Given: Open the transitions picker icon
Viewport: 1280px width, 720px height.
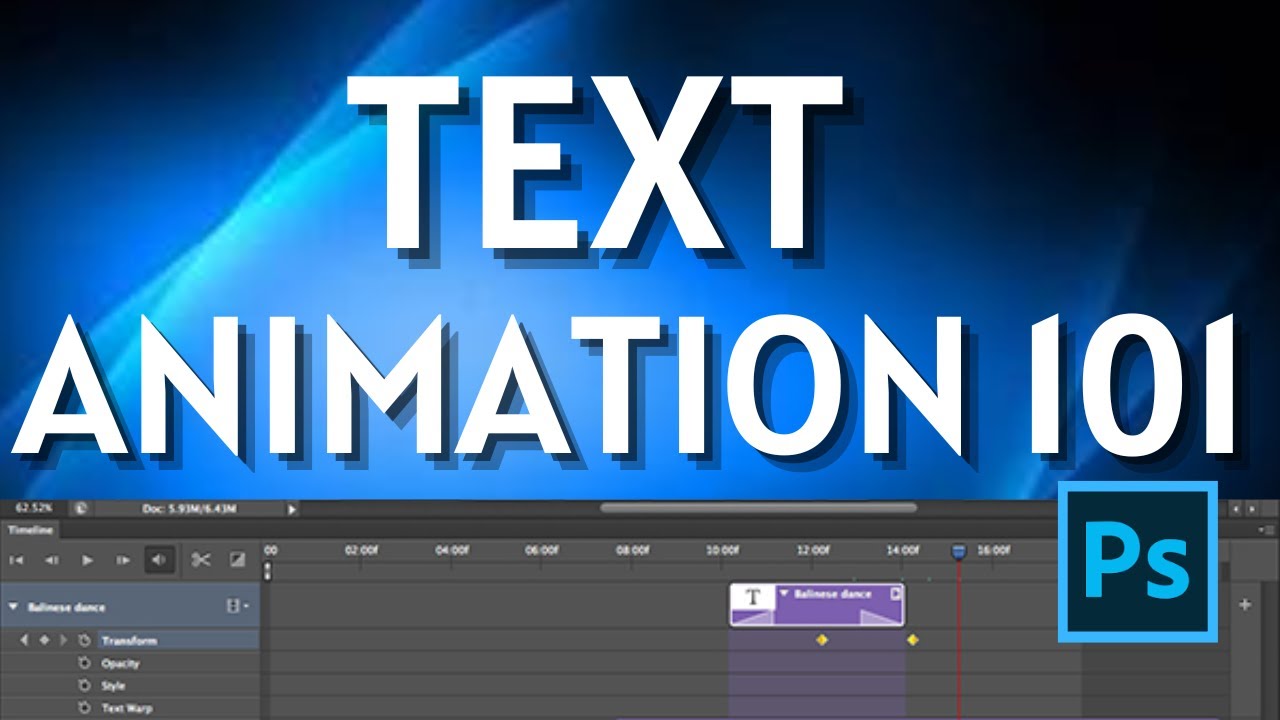Looking at the screenshot, I should [x=237, y=560].
